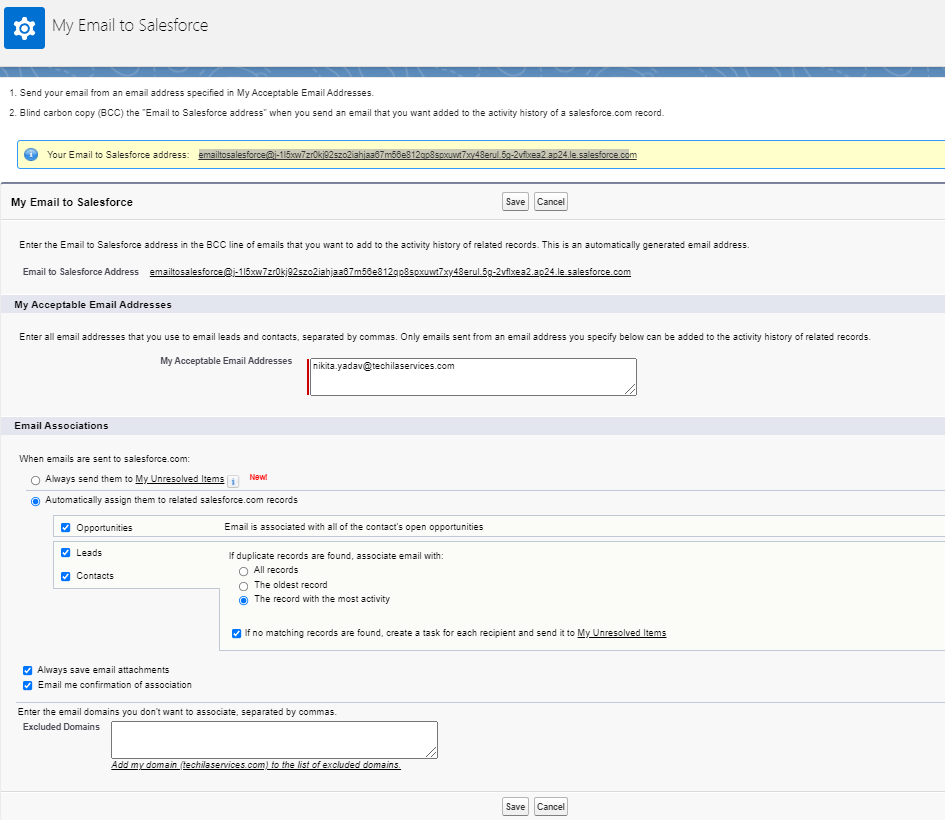Toggle the Opportunities checkbox

pos(66,528)
